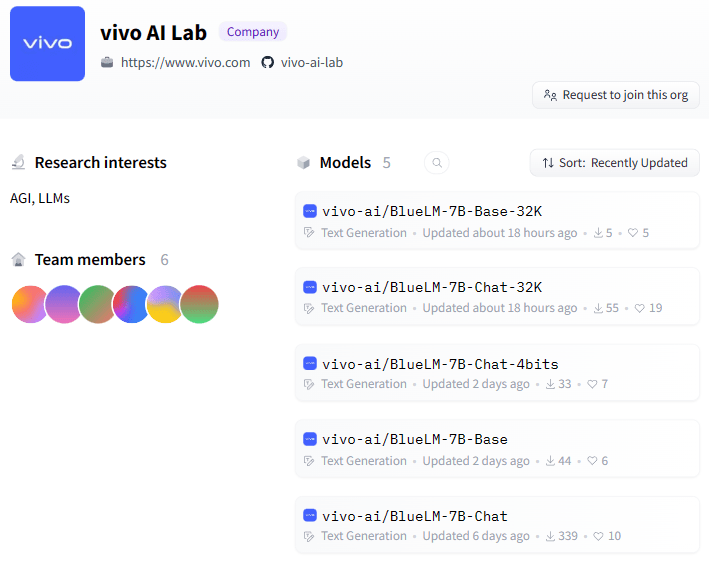The width and height of the screenshot is (709, 581).
Task: Click the heart icon on BlueLM-7B-Chat-32K
Action: pyautogui.click(x=639, y=308)
